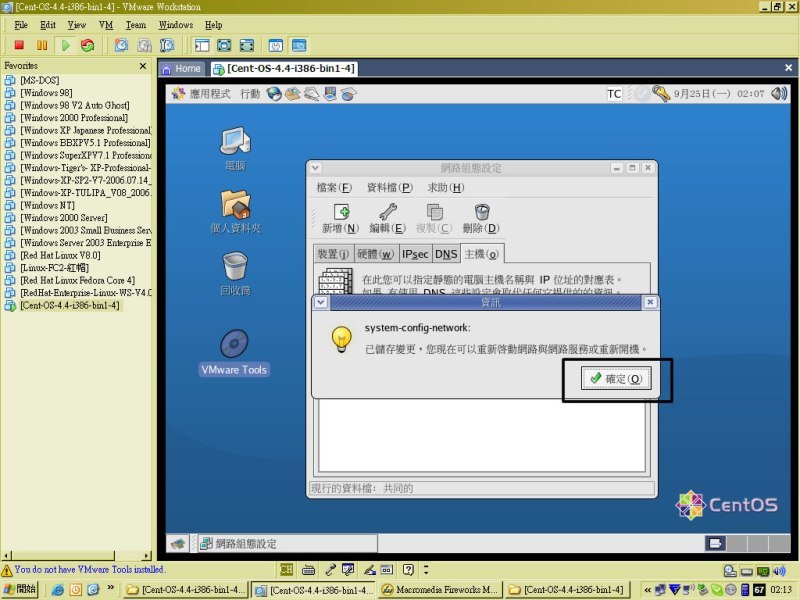Open the VMware VM menu

tap(106, 25)
